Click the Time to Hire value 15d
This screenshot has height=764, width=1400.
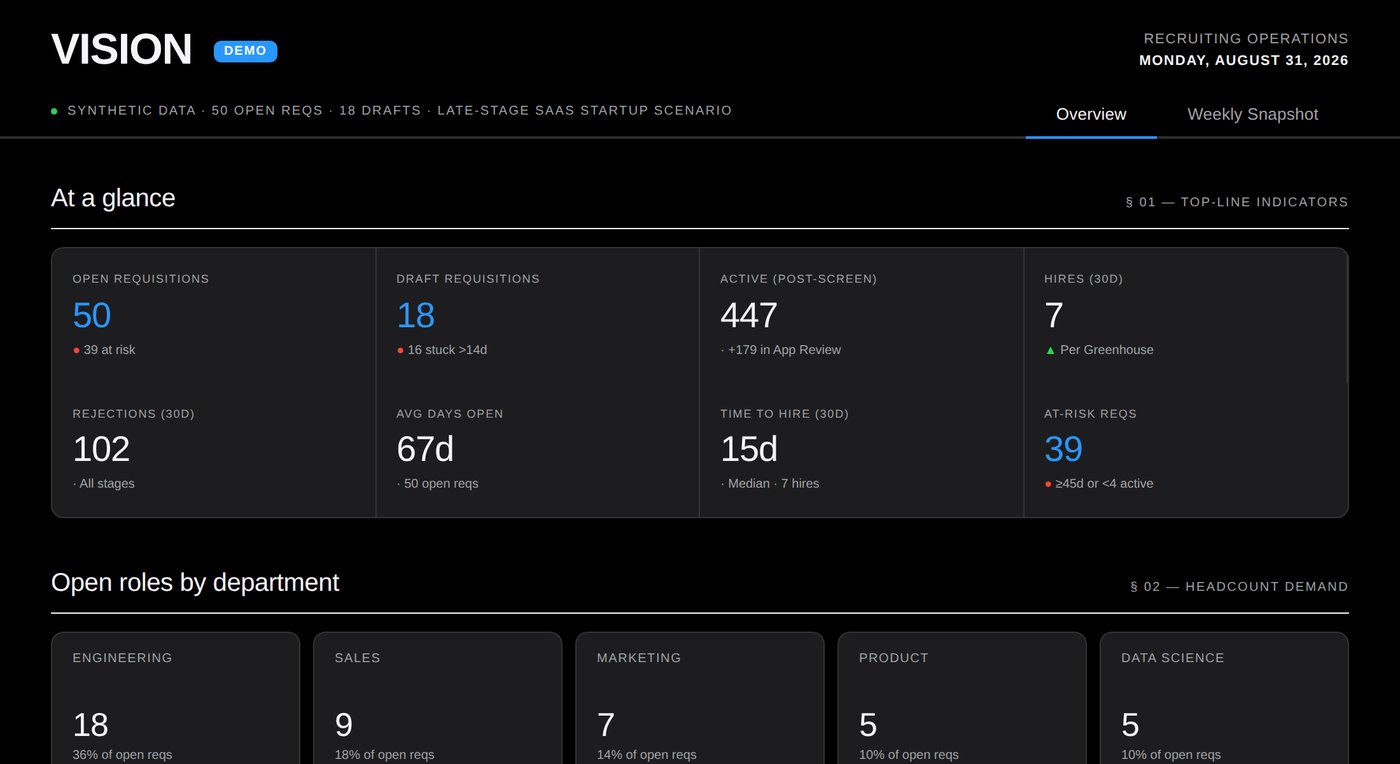click(749, 449)
